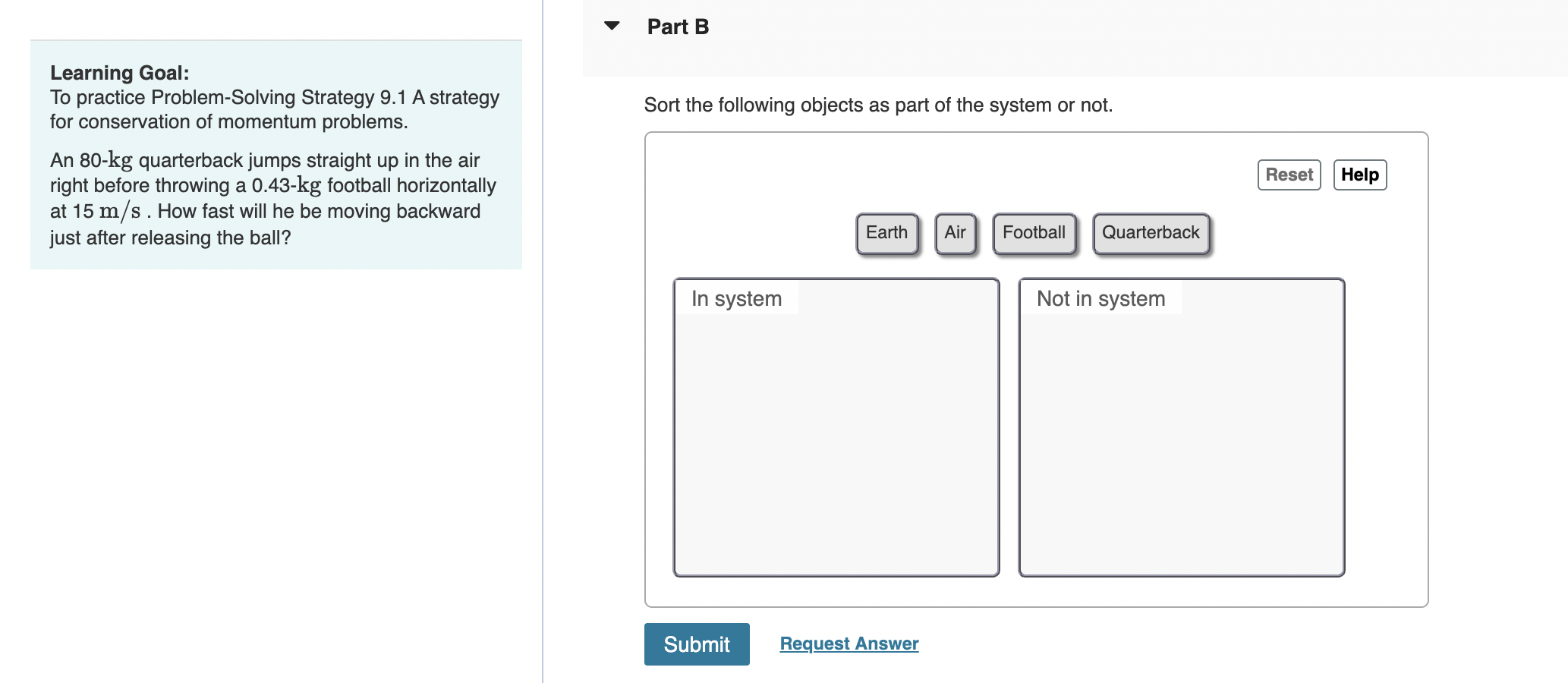Open the Help dialog
Viewport: 1568px width, 683px height.
point(1359,175)
